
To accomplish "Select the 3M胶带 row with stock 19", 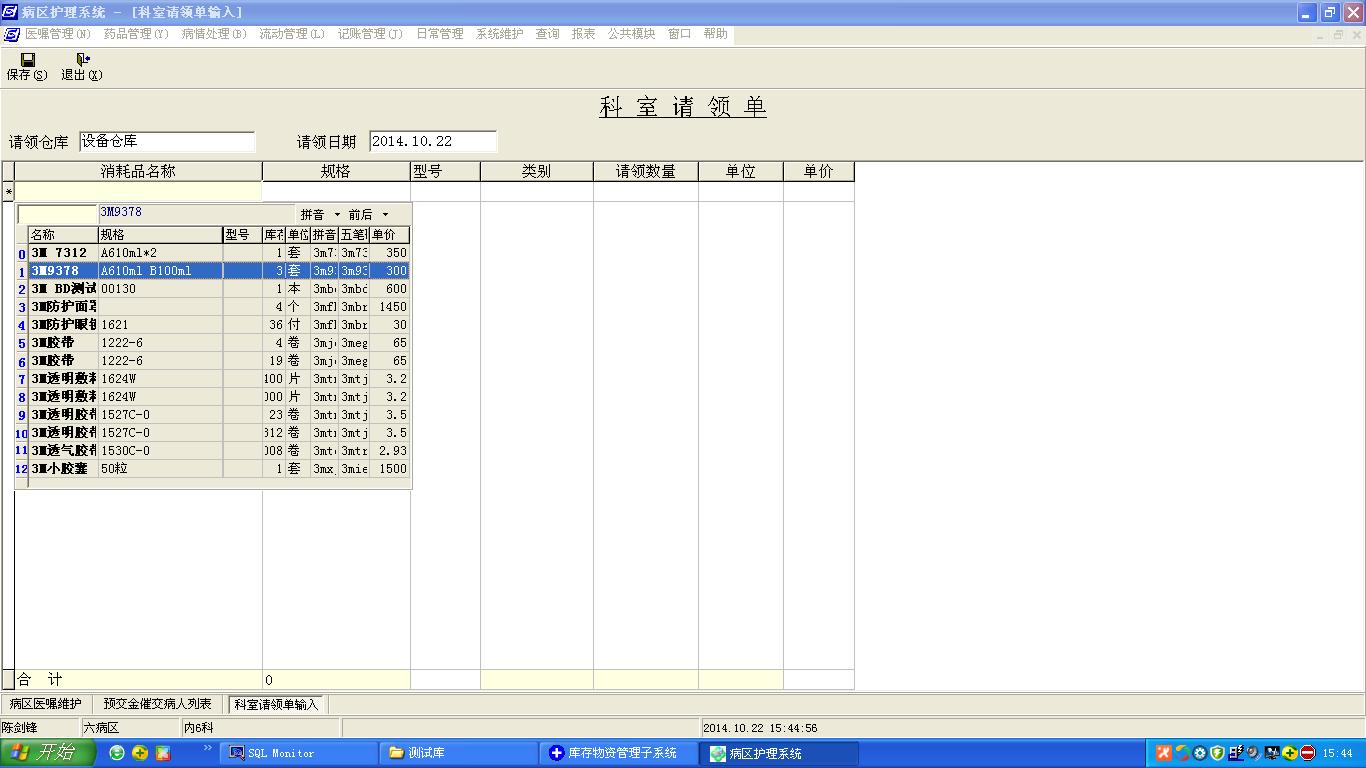I will point(219,361).
